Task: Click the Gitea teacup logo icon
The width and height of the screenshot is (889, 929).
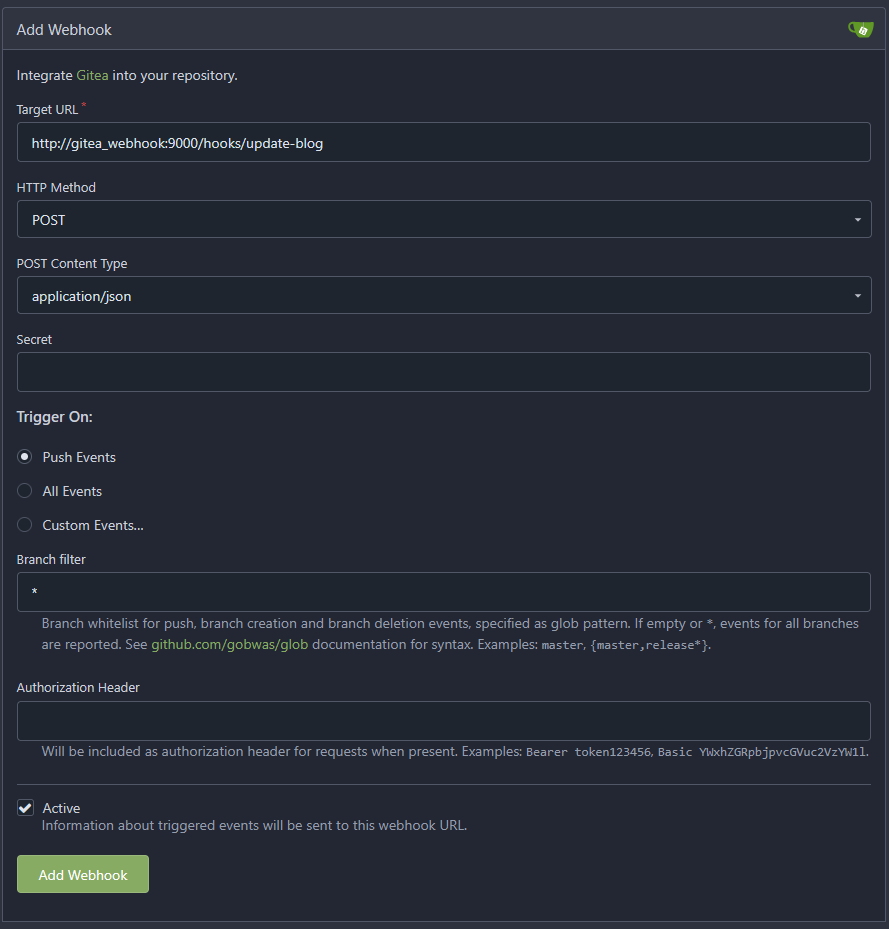Action: pyautogui.click(x=860, y=29)
